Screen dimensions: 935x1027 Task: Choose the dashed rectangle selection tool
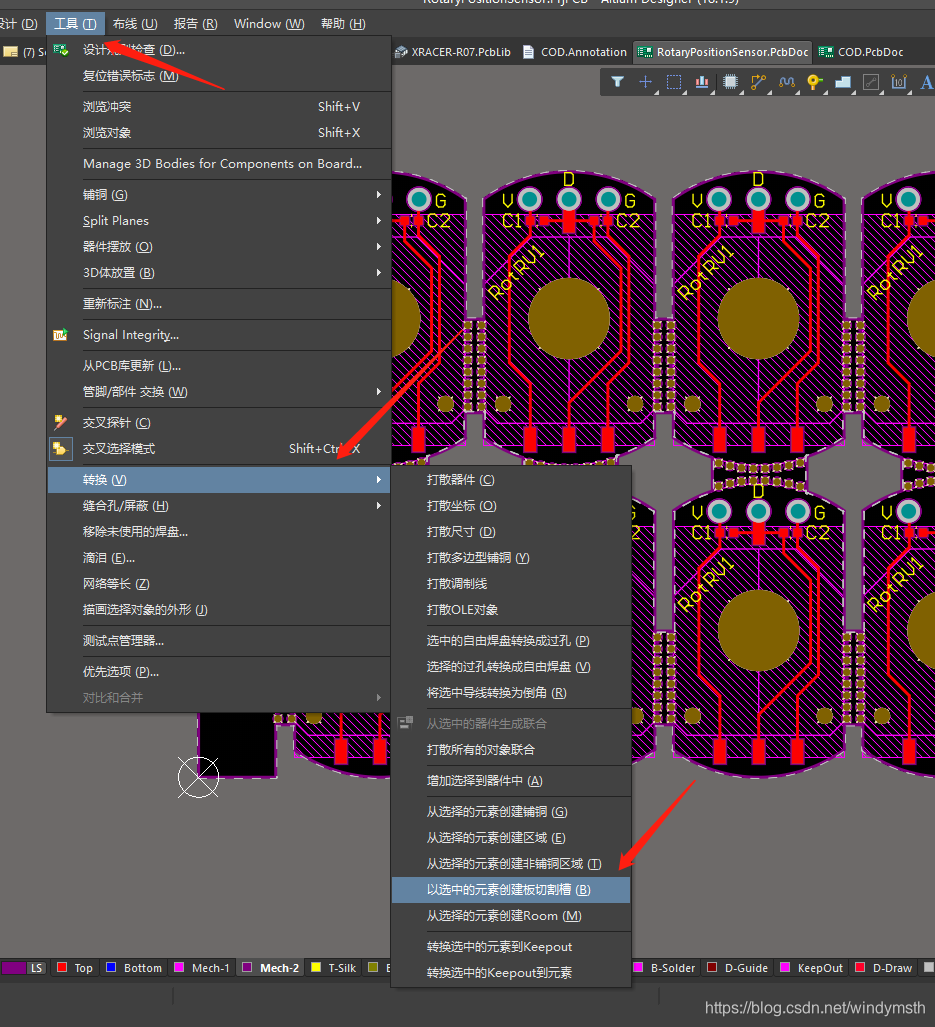674,82
